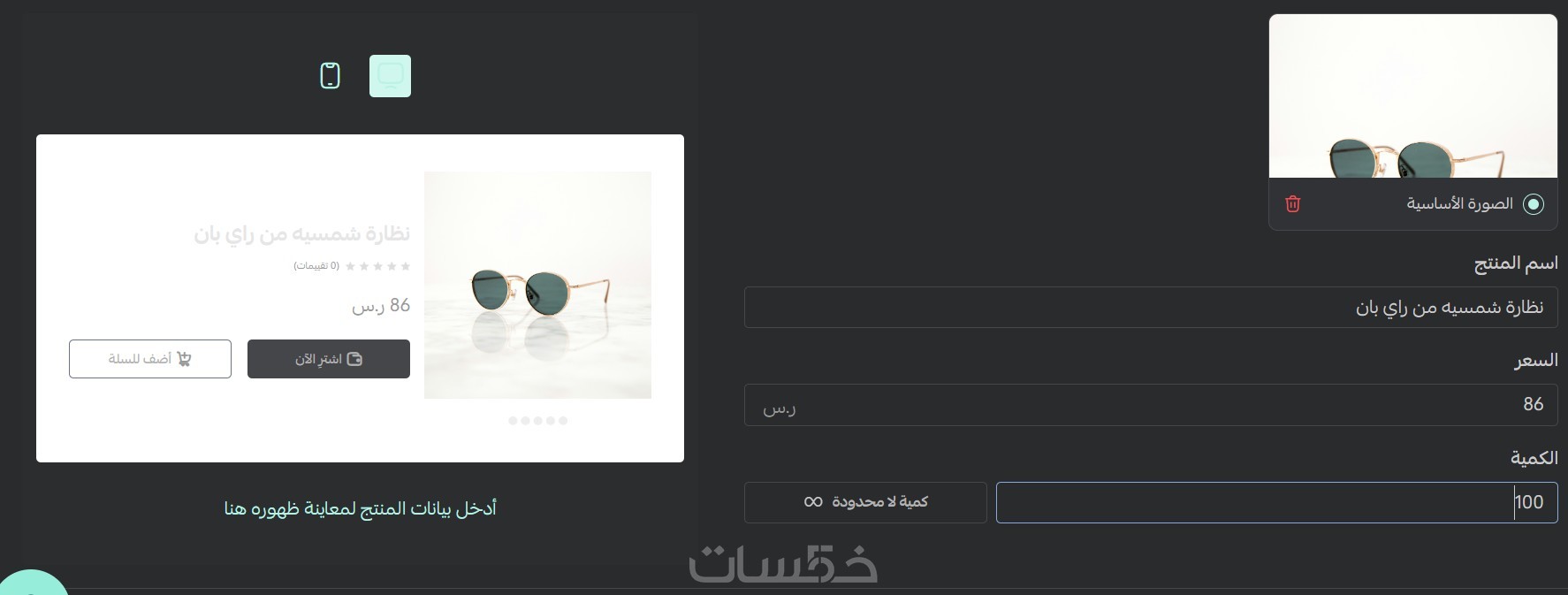This screenshot has width=1568, height=595.
Task: Click the اشتر الآن button
Action: (329, 359)
